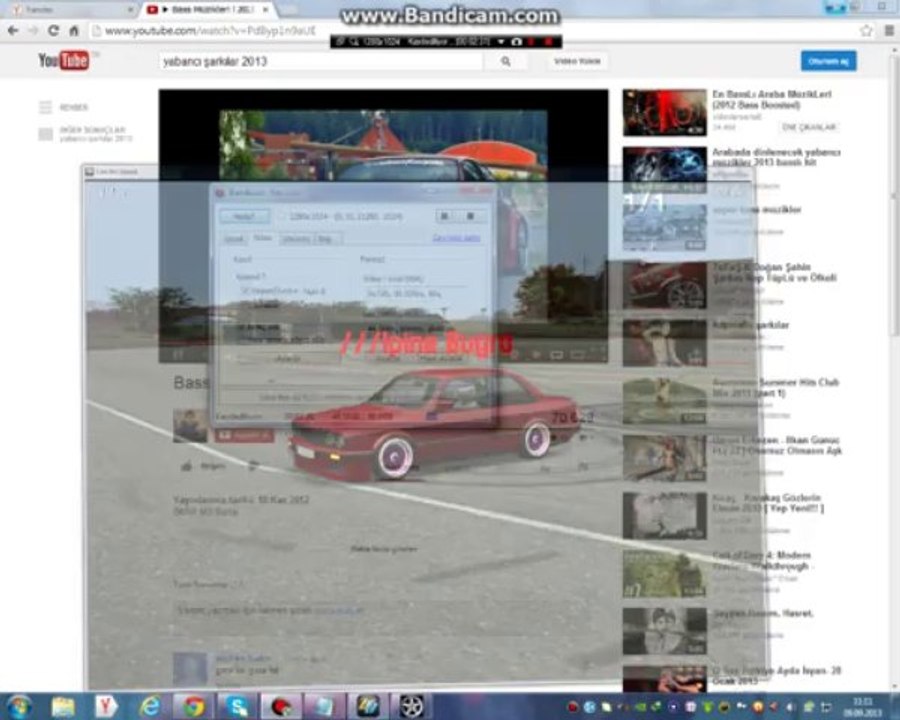
Task: Click Chrome's forward arrow
Action: 33,30
